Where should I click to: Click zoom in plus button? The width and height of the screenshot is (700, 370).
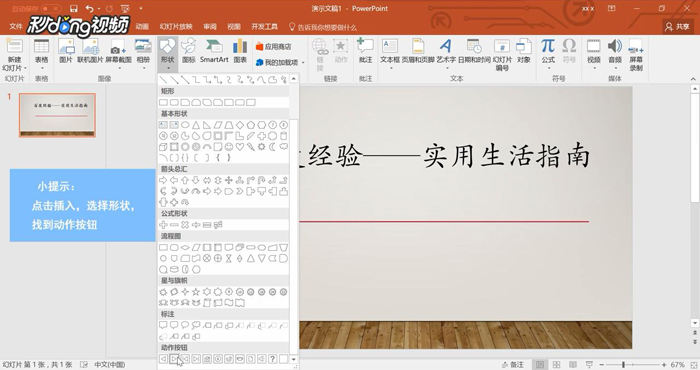(x=664, y=365)
